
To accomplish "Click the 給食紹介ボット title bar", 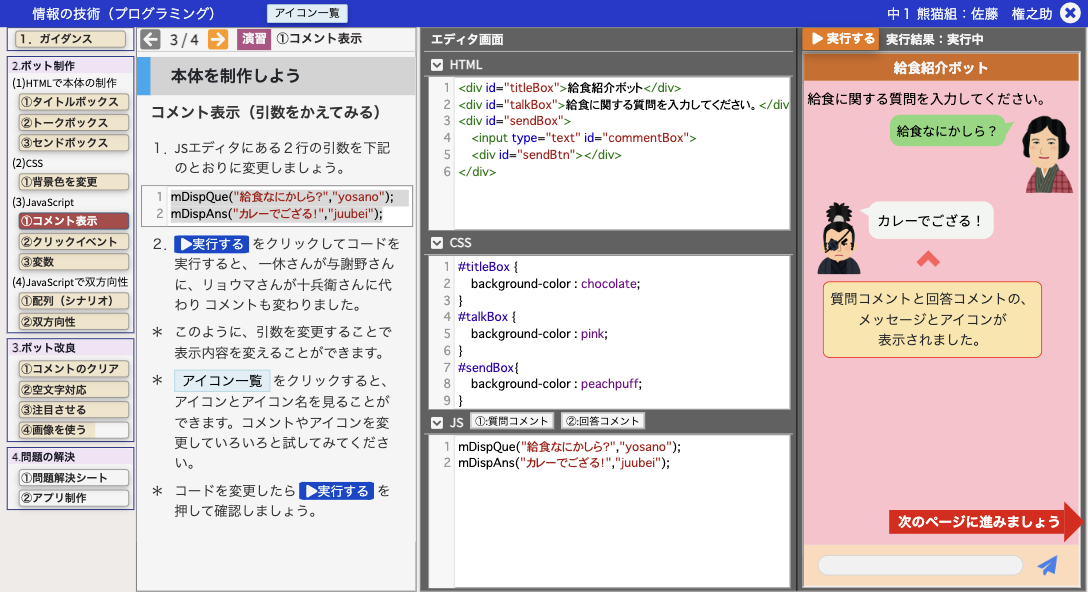I will pyautogui.click(x=941, y=68).
